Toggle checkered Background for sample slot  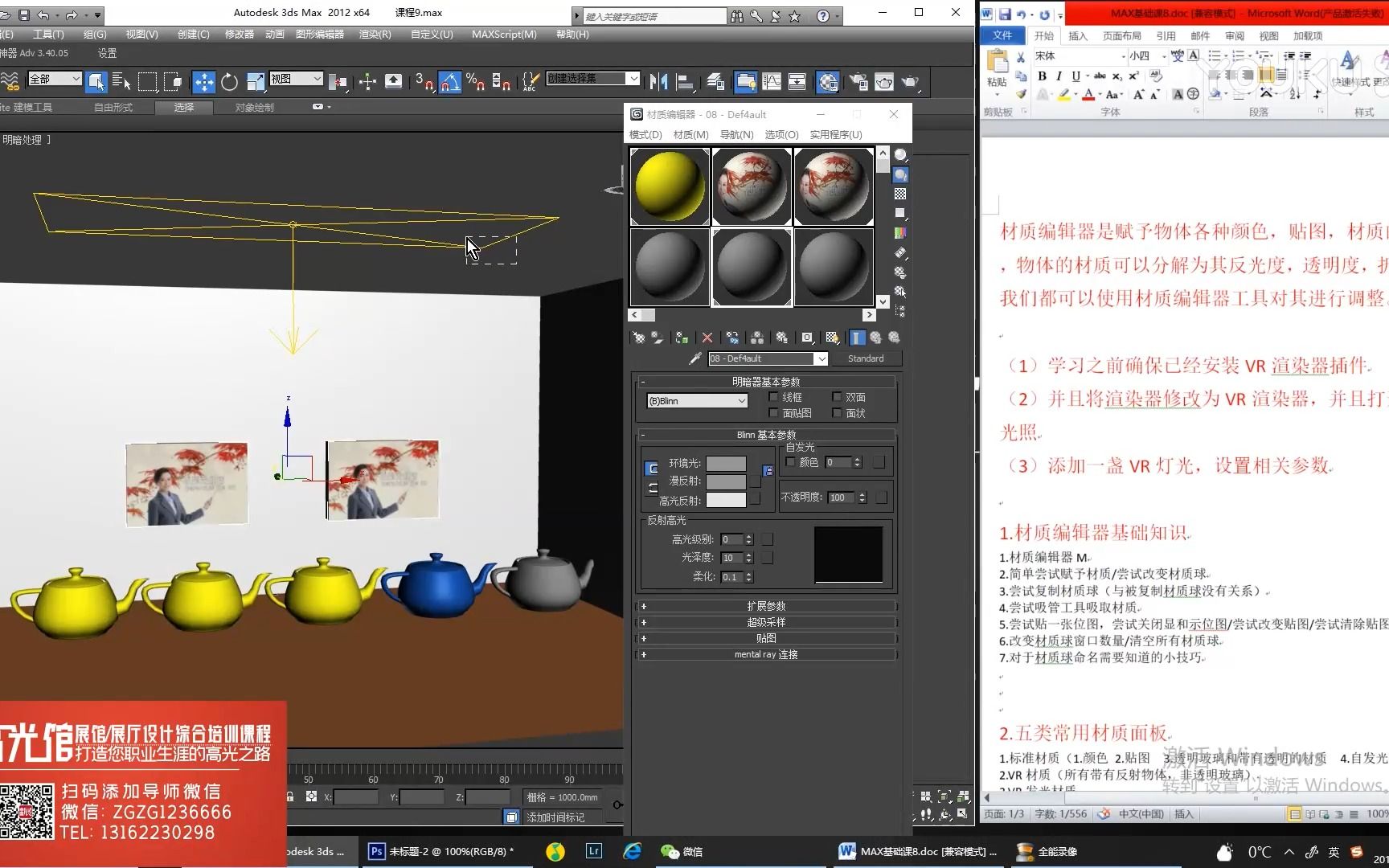[x=900, y=194]
